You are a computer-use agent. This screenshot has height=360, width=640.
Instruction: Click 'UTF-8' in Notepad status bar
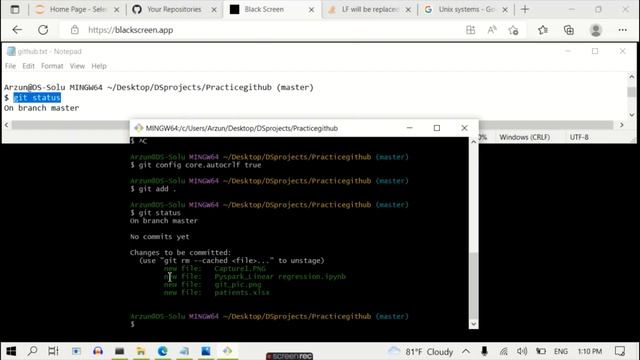(579, 137)
